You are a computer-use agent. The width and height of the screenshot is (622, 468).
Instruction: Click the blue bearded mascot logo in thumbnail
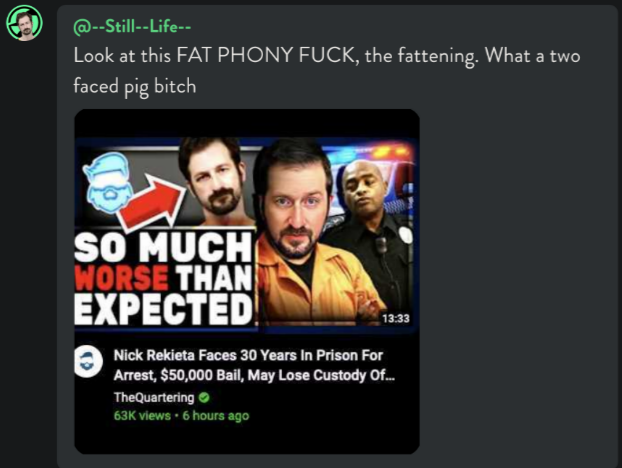107,182
